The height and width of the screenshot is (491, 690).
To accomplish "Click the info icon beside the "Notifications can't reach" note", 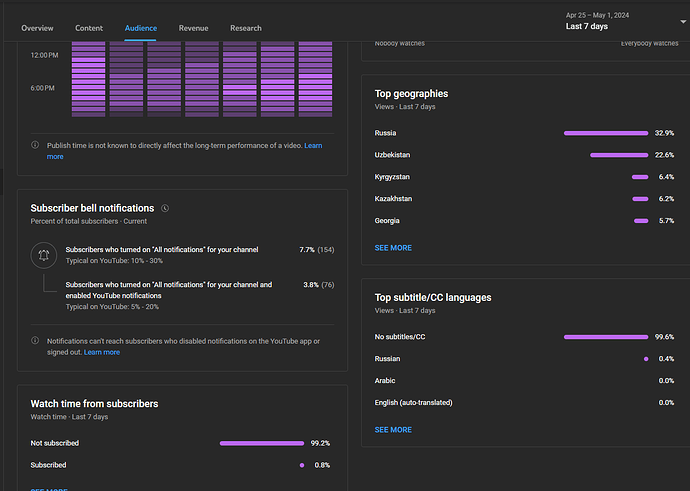I will pos(37,341).
